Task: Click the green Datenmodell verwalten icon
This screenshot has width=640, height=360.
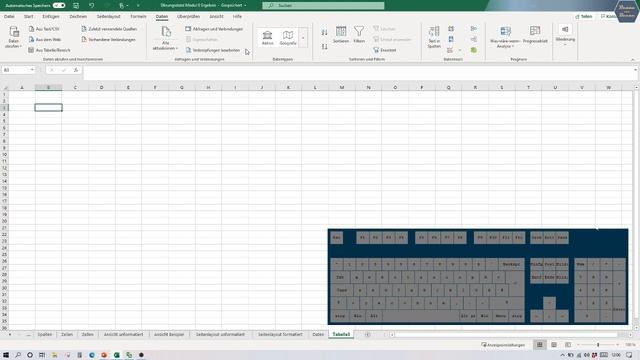Action: (x=473, y=50)
